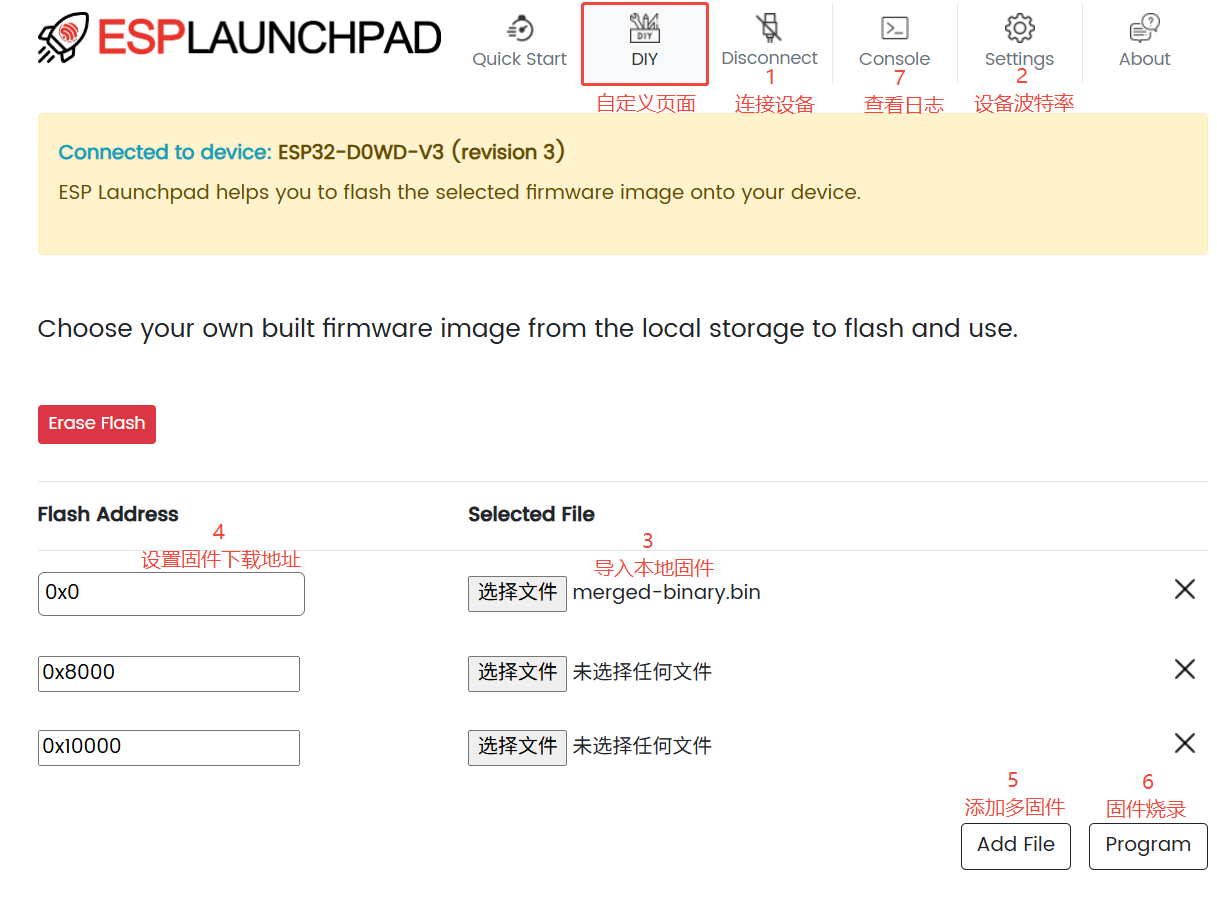Click the ESP Launchpad rocket logo
Viewport: 1217px width, 912px height.
[x=65, y=38]
